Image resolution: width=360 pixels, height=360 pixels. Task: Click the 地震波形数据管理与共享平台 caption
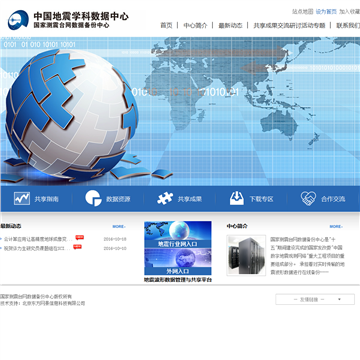178,280
